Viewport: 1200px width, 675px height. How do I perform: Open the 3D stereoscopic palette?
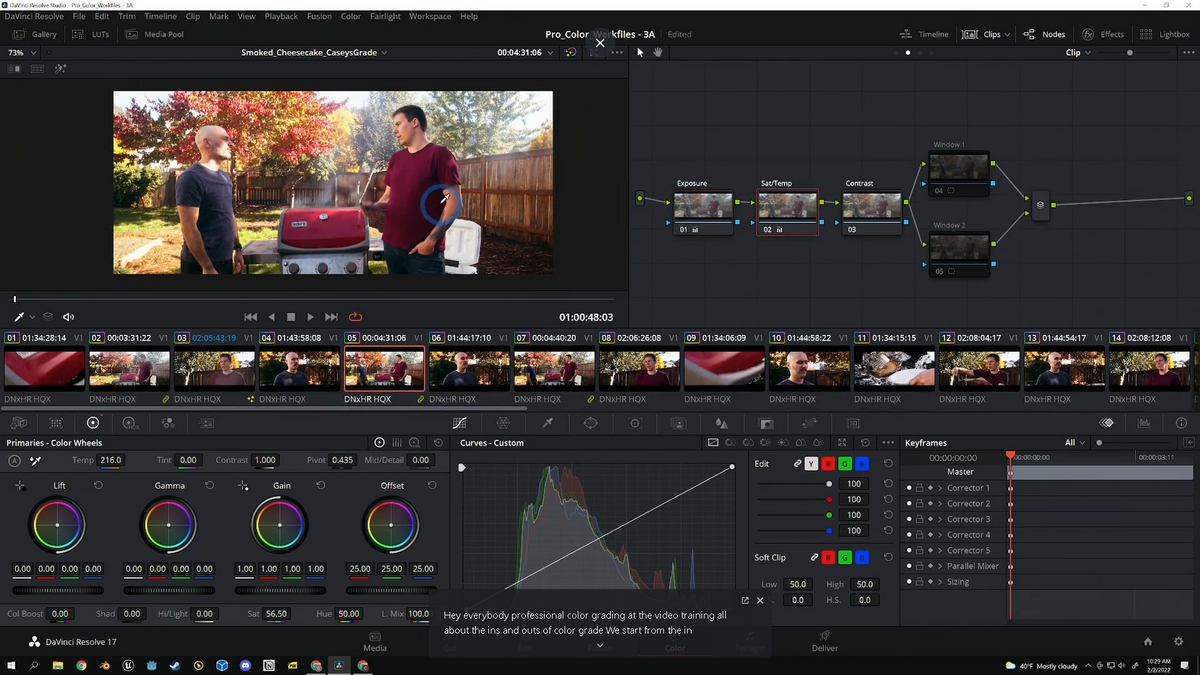pos(853,423)
